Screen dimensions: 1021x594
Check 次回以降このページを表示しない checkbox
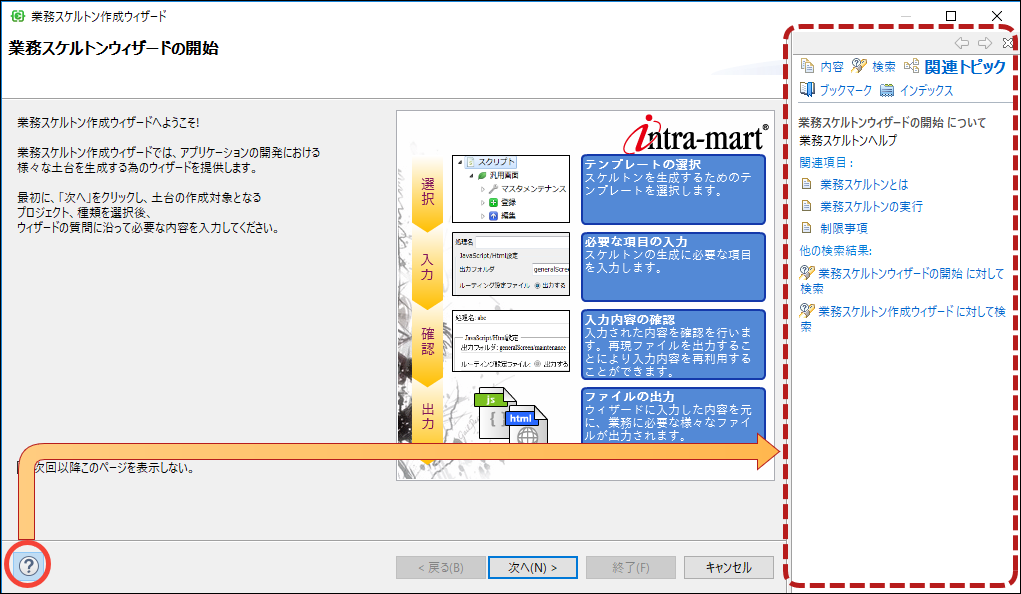pyautogui.click(x=24, y=468)
